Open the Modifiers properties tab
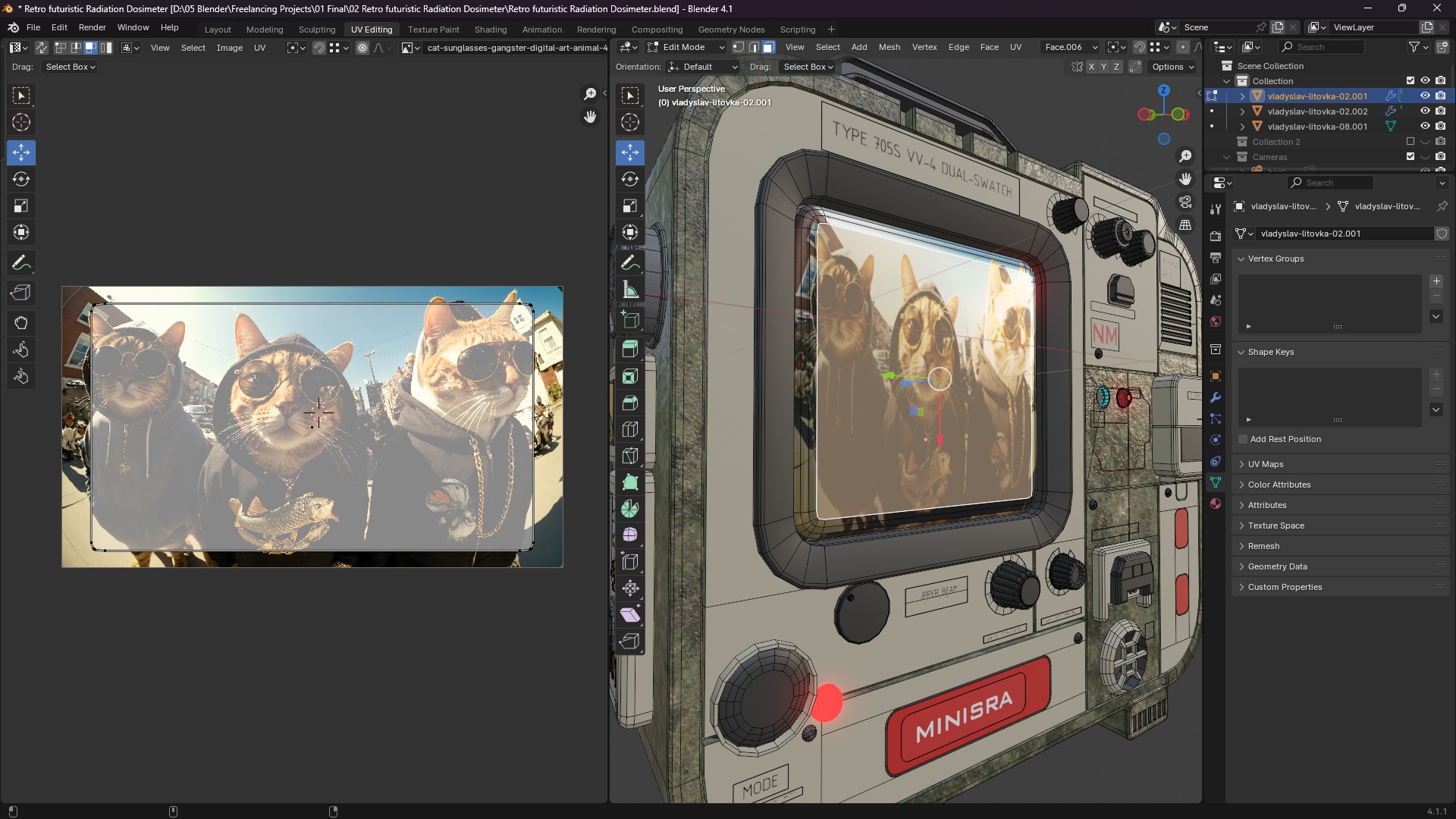 [x=1216, y=397]
